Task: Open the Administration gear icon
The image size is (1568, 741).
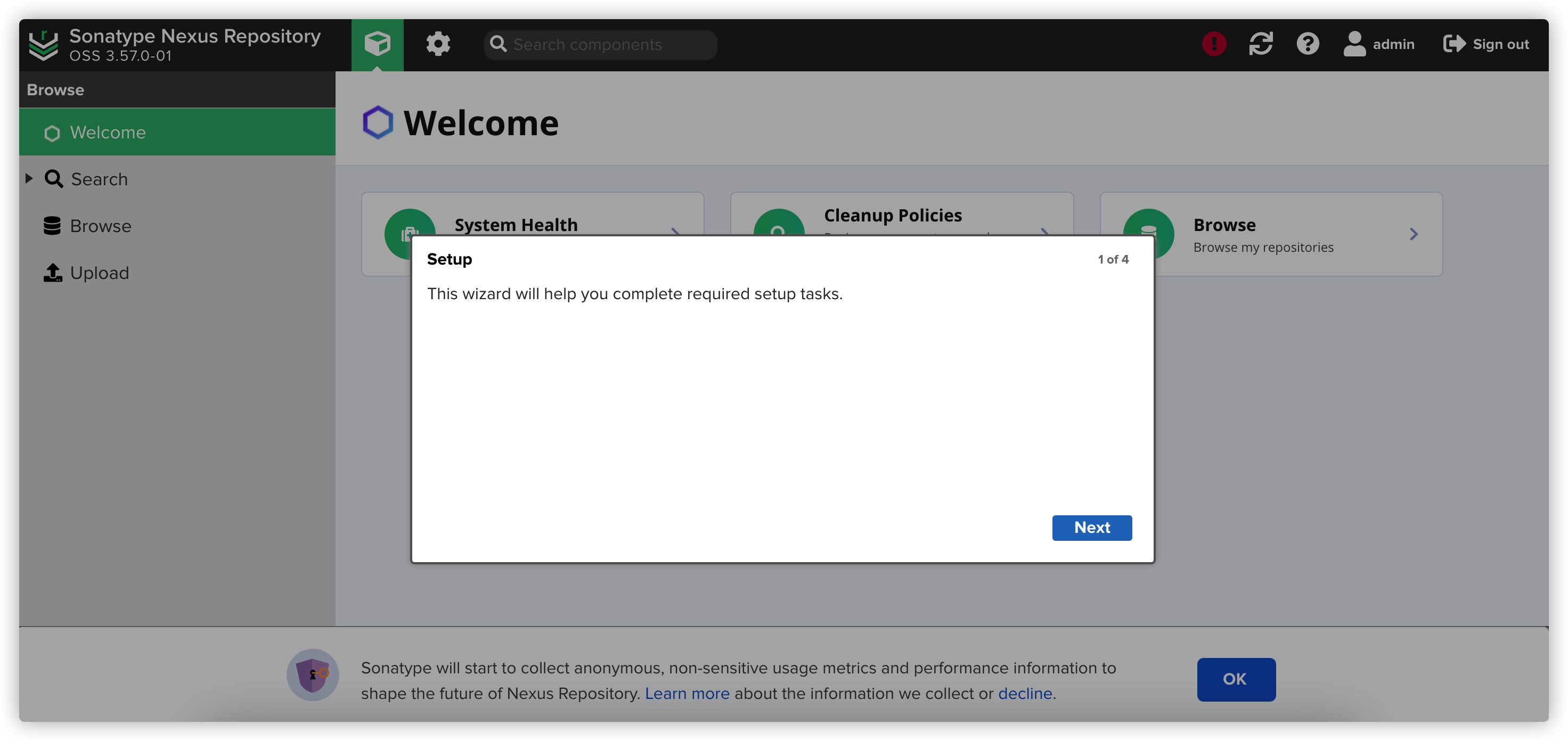Action: click(x=438, y=44)
